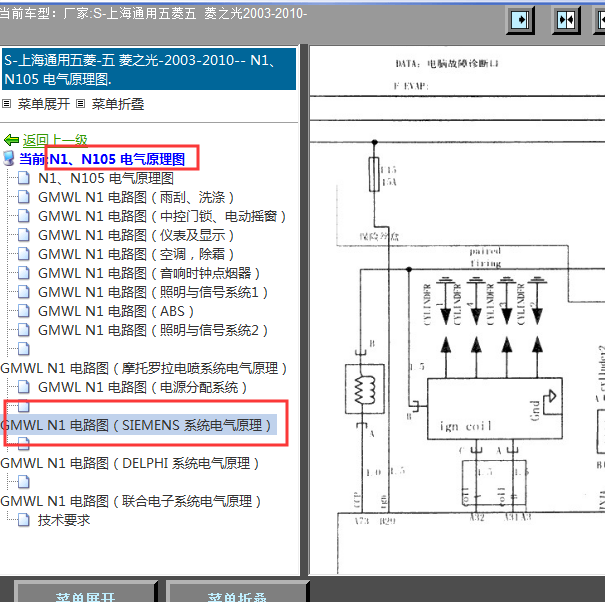Open GMWL N1 电路图（音响时钟点烟器）
Viewport: 605px width, 602px height.
coord(149,273)
